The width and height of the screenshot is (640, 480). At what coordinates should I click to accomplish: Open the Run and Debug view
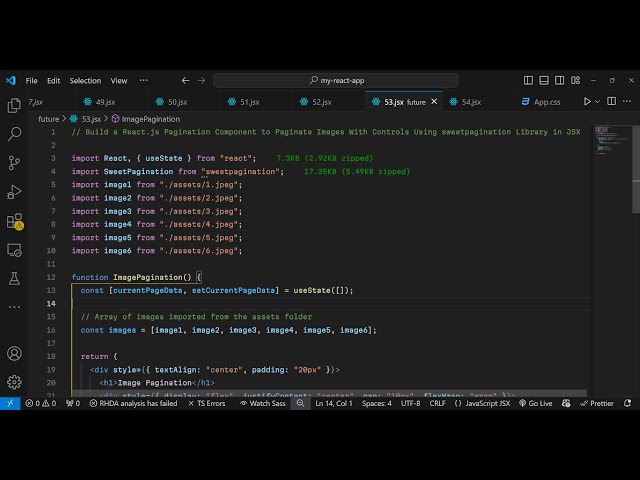(x=14, y=192)
